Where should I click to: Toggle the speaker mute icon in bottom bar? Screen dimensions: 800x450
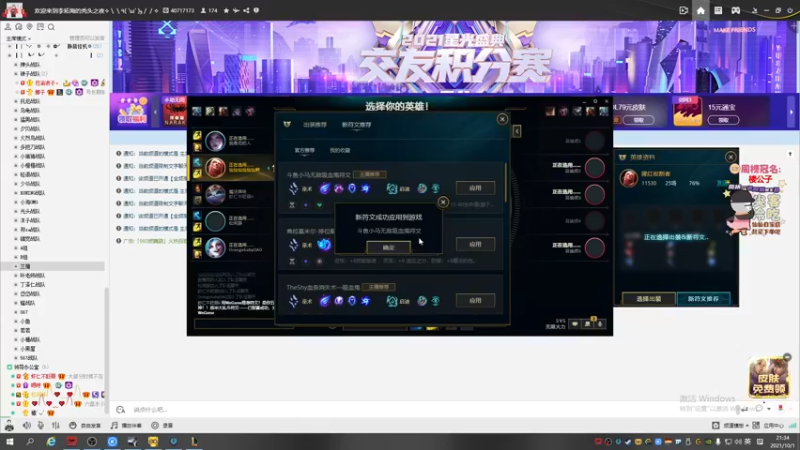[x=26, y=425]
